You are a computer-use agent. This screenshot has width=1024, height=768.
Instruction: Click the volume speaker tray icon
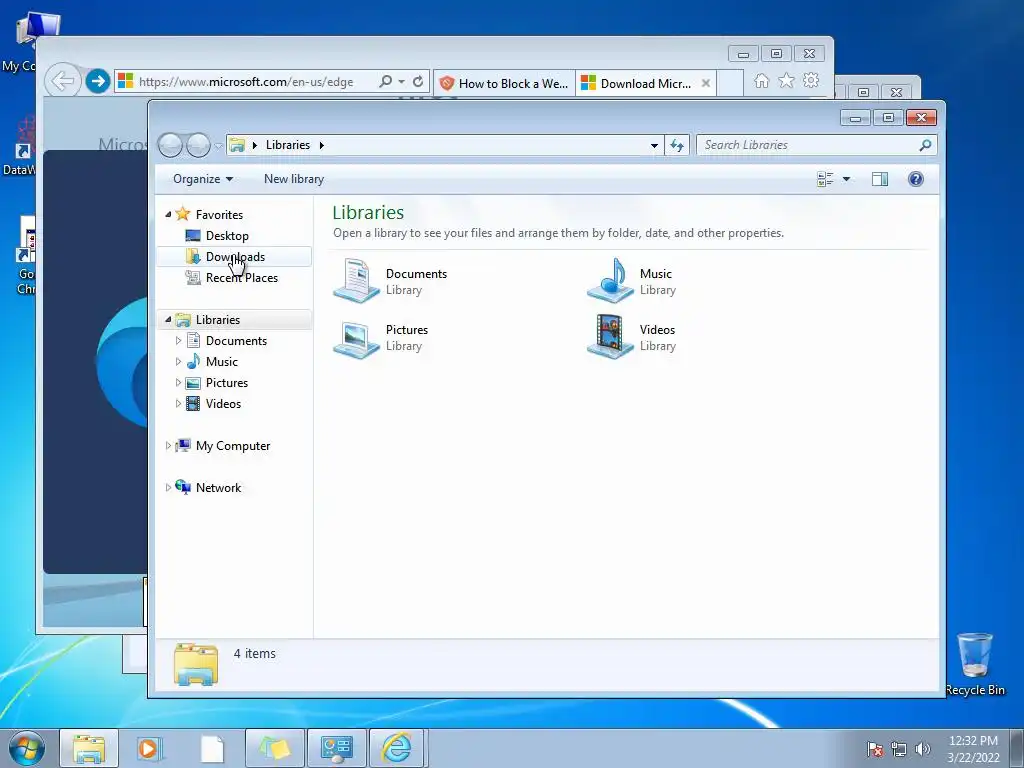922,749
